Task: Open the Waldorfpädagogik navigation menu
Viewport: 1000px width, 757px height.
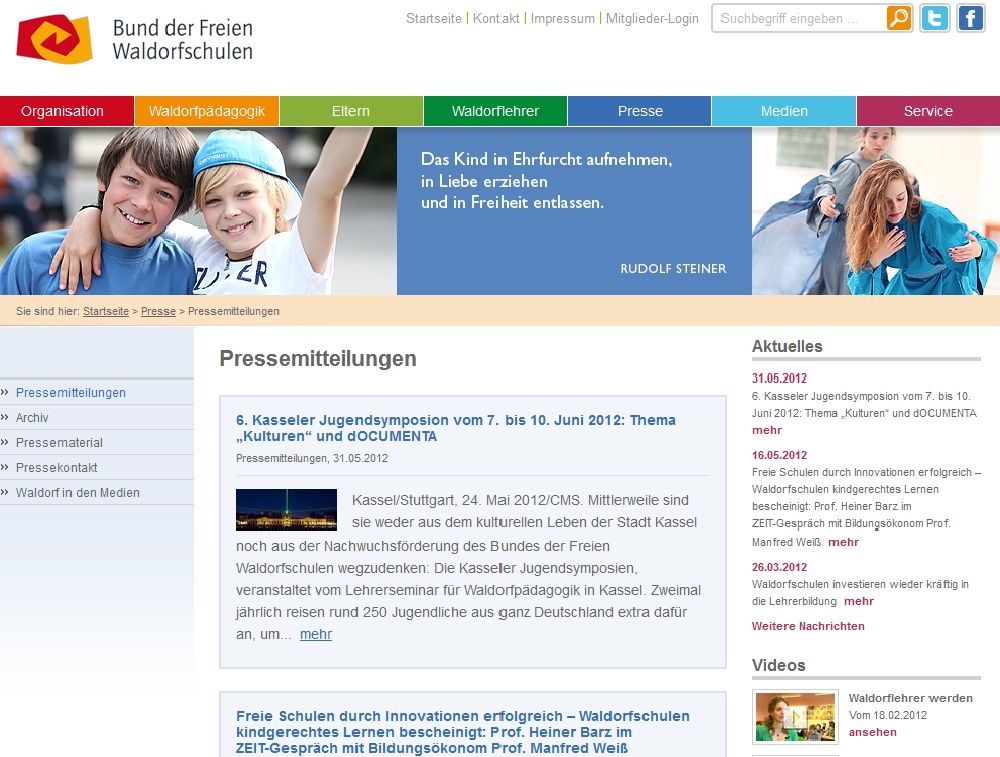Action: pos(207,111)
